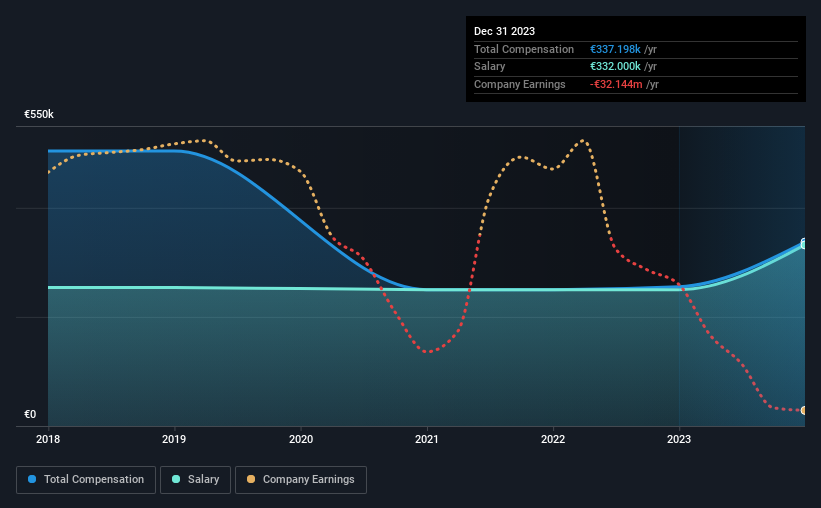
Task: Click the Company Earnings tooltip row label
Action: [519, 84]
